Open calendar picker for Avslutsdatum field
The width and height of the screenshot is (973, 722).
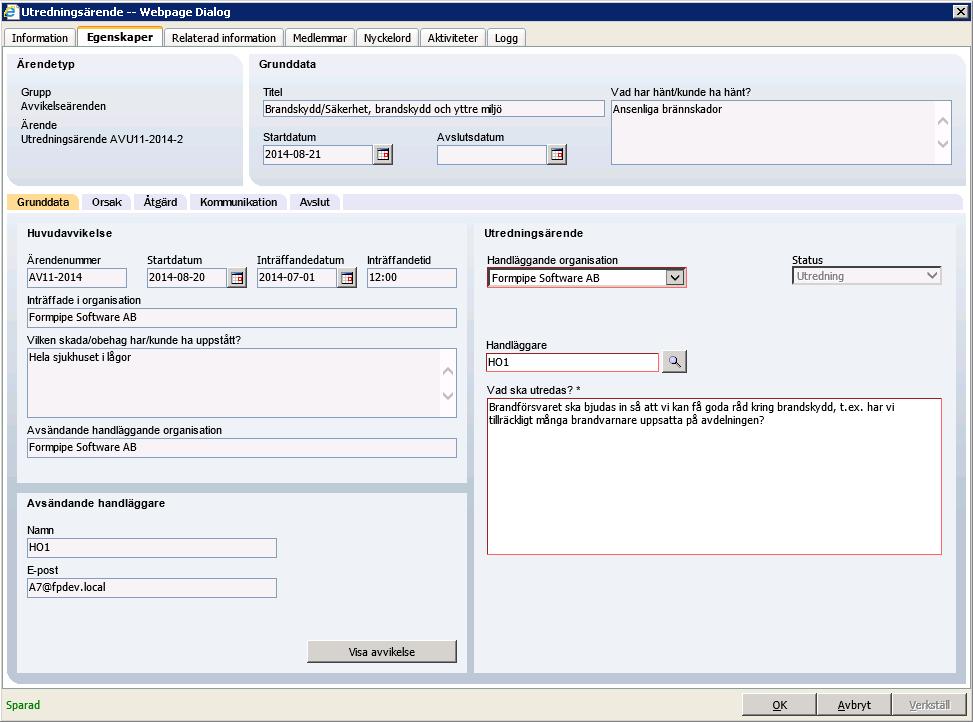pyautogui.click(x=557, y=154)
